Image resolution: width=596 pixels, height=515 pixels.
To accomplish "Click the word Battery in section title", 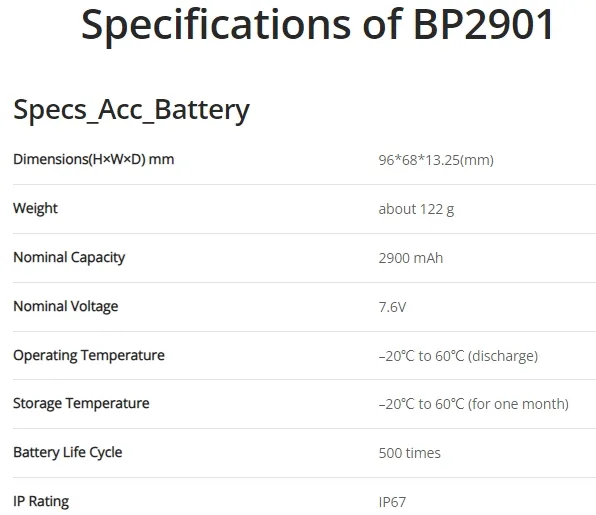I will (202, 110).
